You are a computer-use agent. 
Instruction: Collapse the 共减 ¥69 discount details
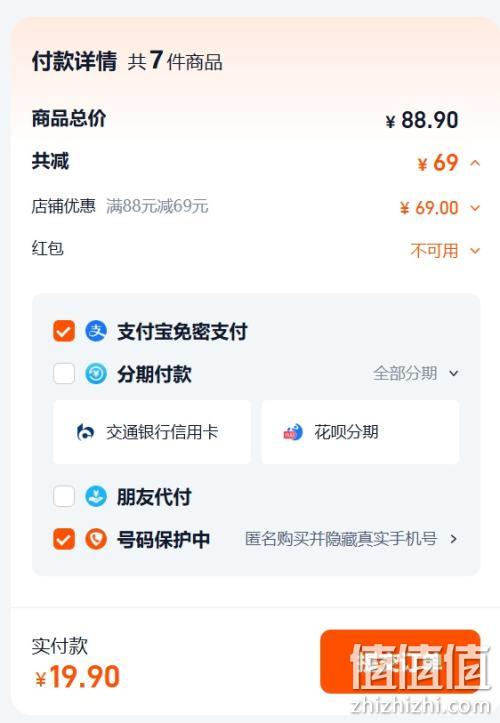(475, 163)
